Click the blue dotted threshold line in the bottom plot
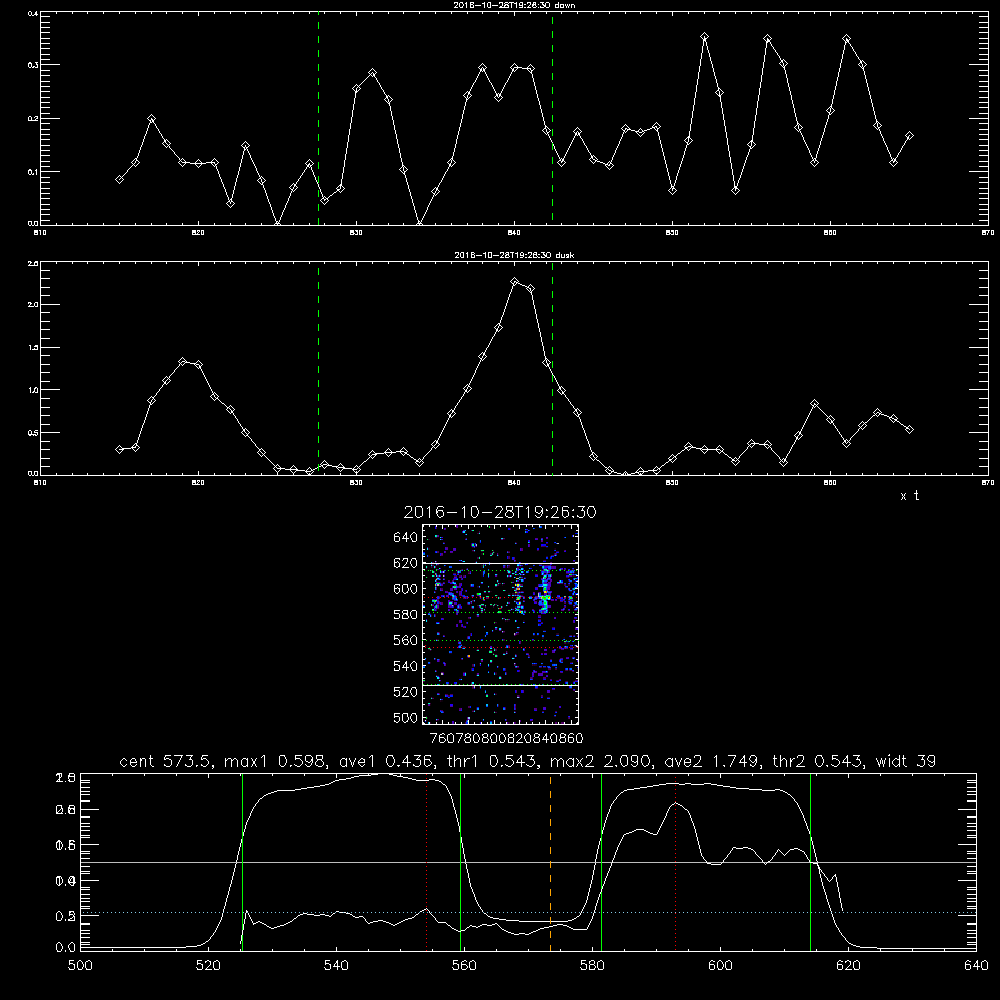1000x1000 pixels. point(528,913)
